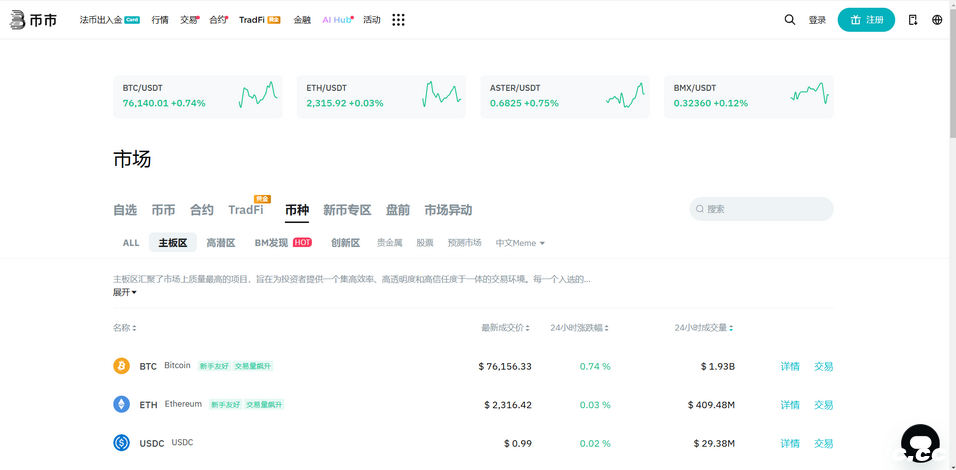Switch to 合约 market tab
The image size is (956, 470).
(202, 210)
